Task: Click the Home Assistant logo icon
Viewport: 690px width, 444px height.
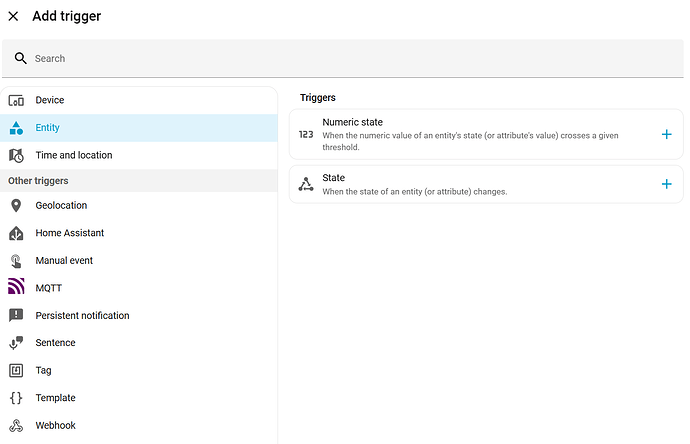Action: pos(16,233)
